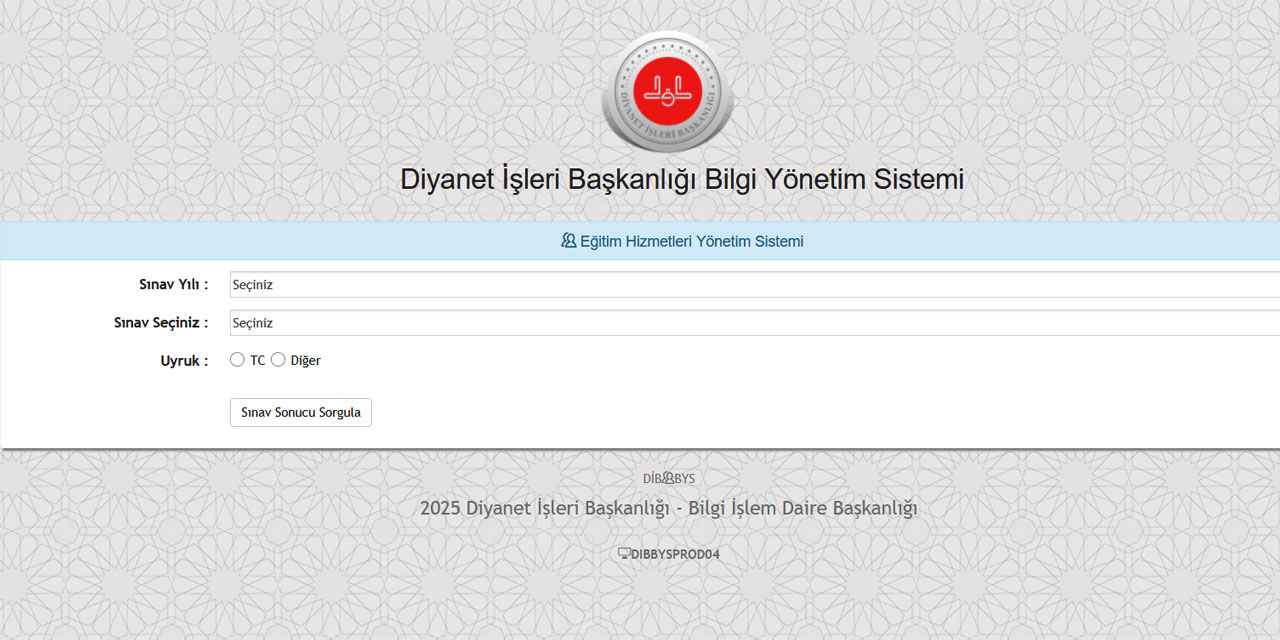Select the Diğer nationality radio button
1280x640 pixels.
[278, 359]
